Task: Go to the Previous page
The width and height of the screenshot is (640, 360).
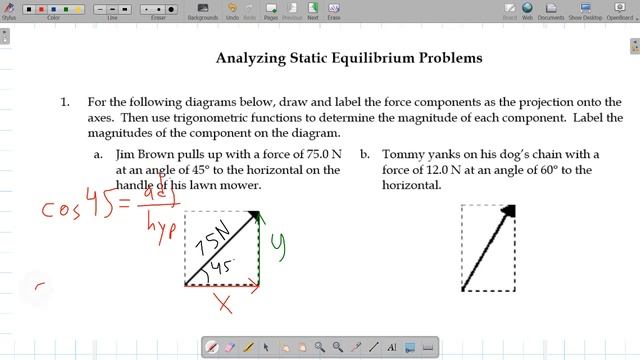Action: click(x=292, y=11)
